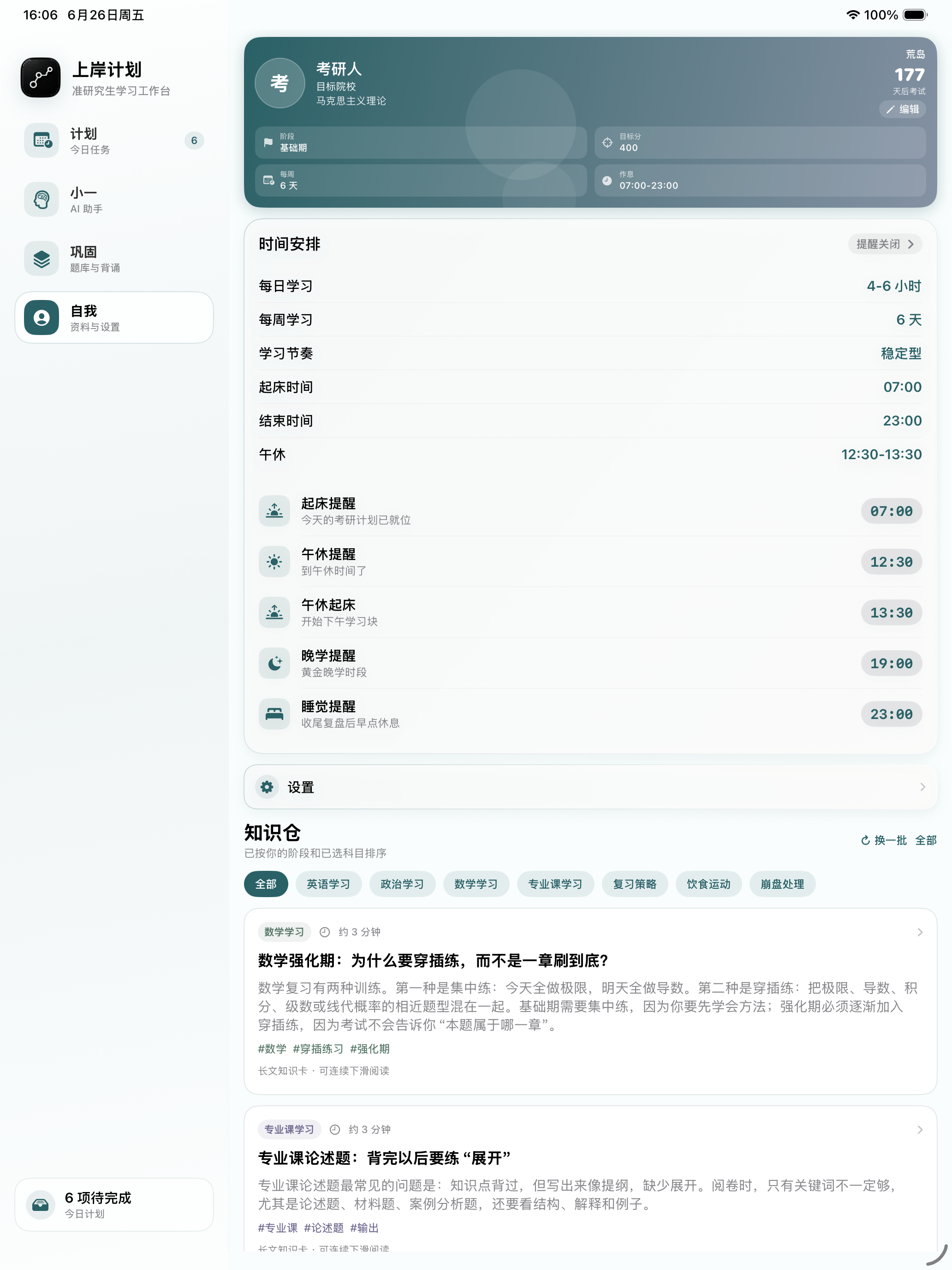Open the 计划 calendar icon
The width and height of the screenshot is (952, 1270).
click(42, 140)
